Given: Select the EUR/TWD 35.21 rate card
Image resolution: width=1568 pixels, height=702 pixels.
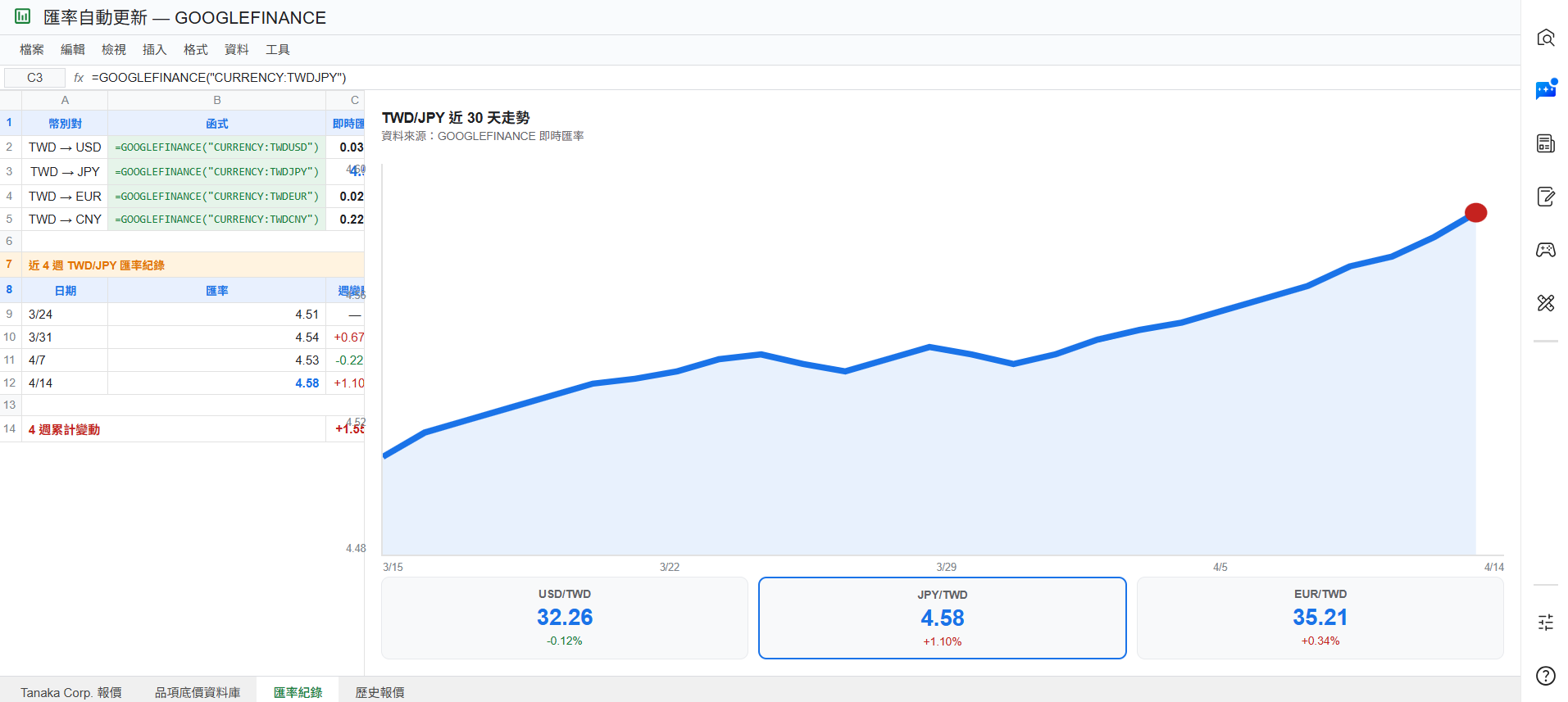Looking at the screenshot, I should (x=1320, y=618).
